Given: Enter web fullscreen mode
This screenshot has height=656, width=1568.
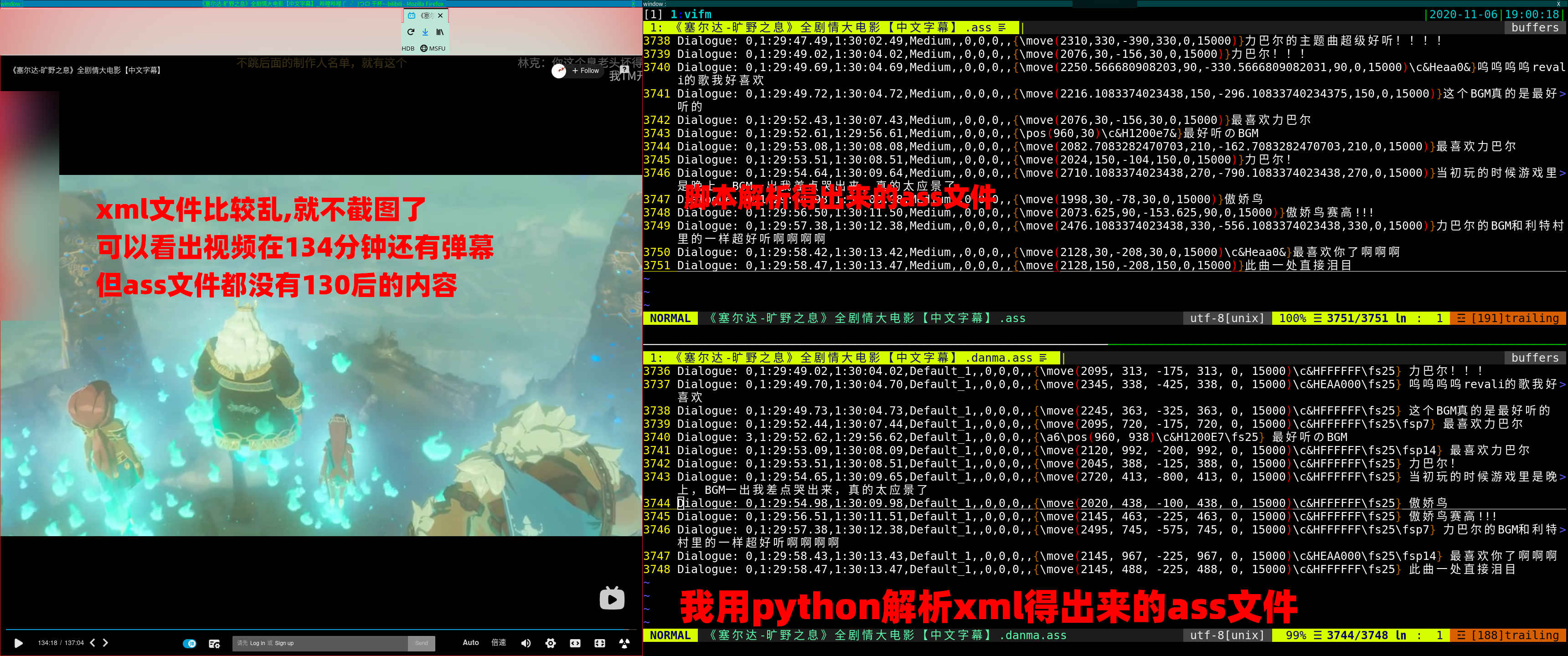Looking at the screenshot, I should tap(599, 643).
